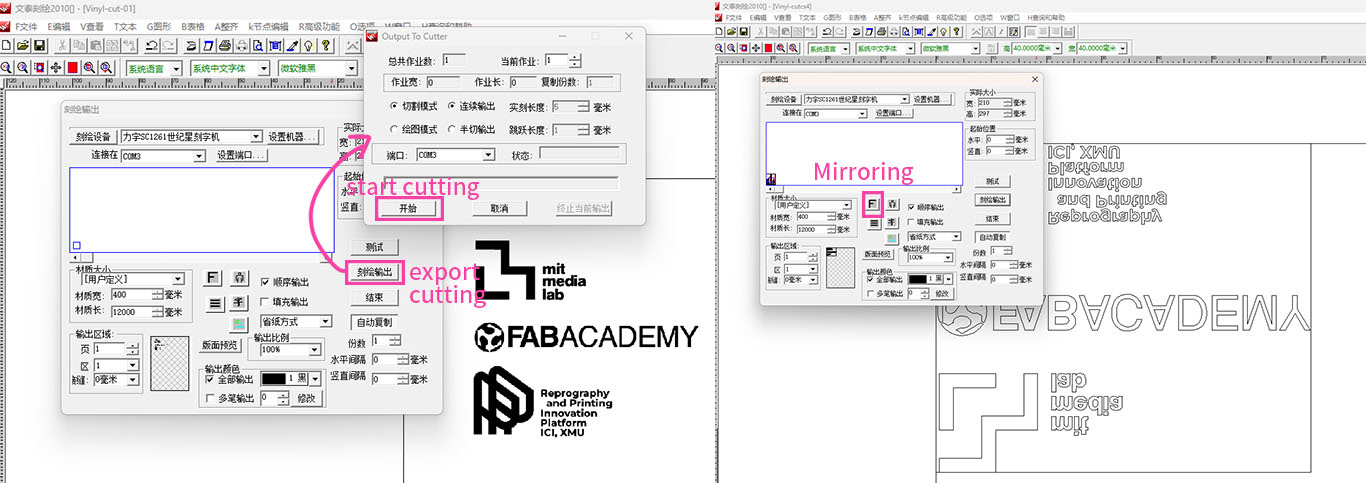The image size is (1366, 483).
Task: Click 开始 start button in Output To Cutter
Action: click(x=408, y=208)
